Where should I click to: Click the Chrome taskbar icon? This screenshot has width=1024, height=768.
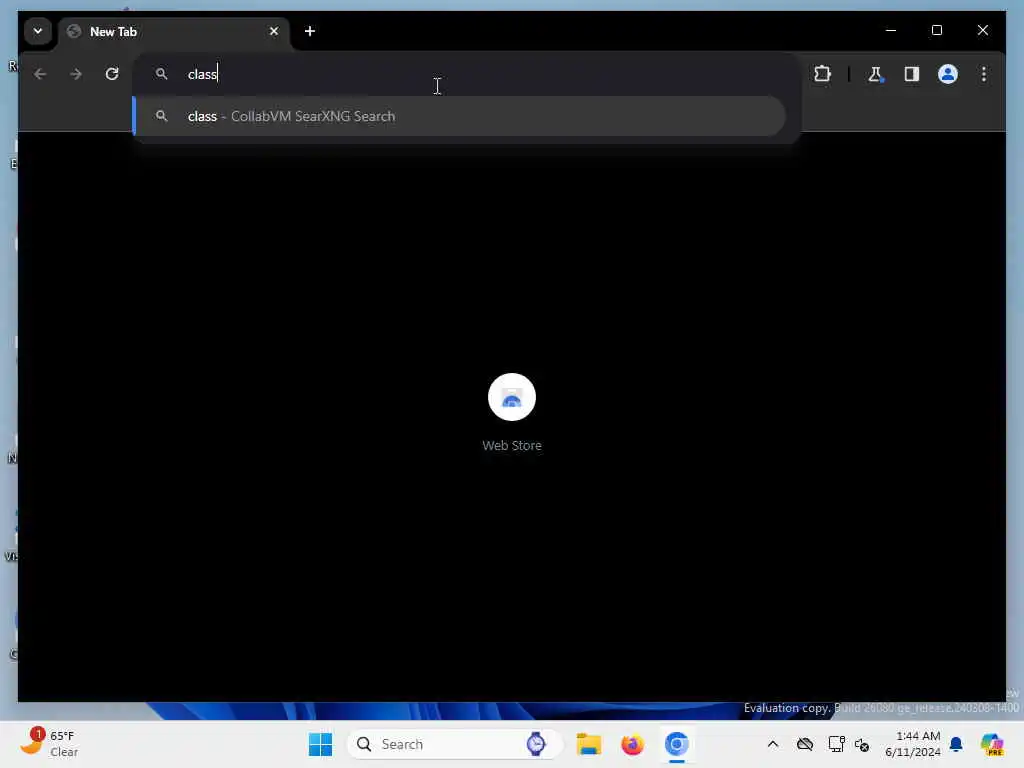click(x=677, y=744)
